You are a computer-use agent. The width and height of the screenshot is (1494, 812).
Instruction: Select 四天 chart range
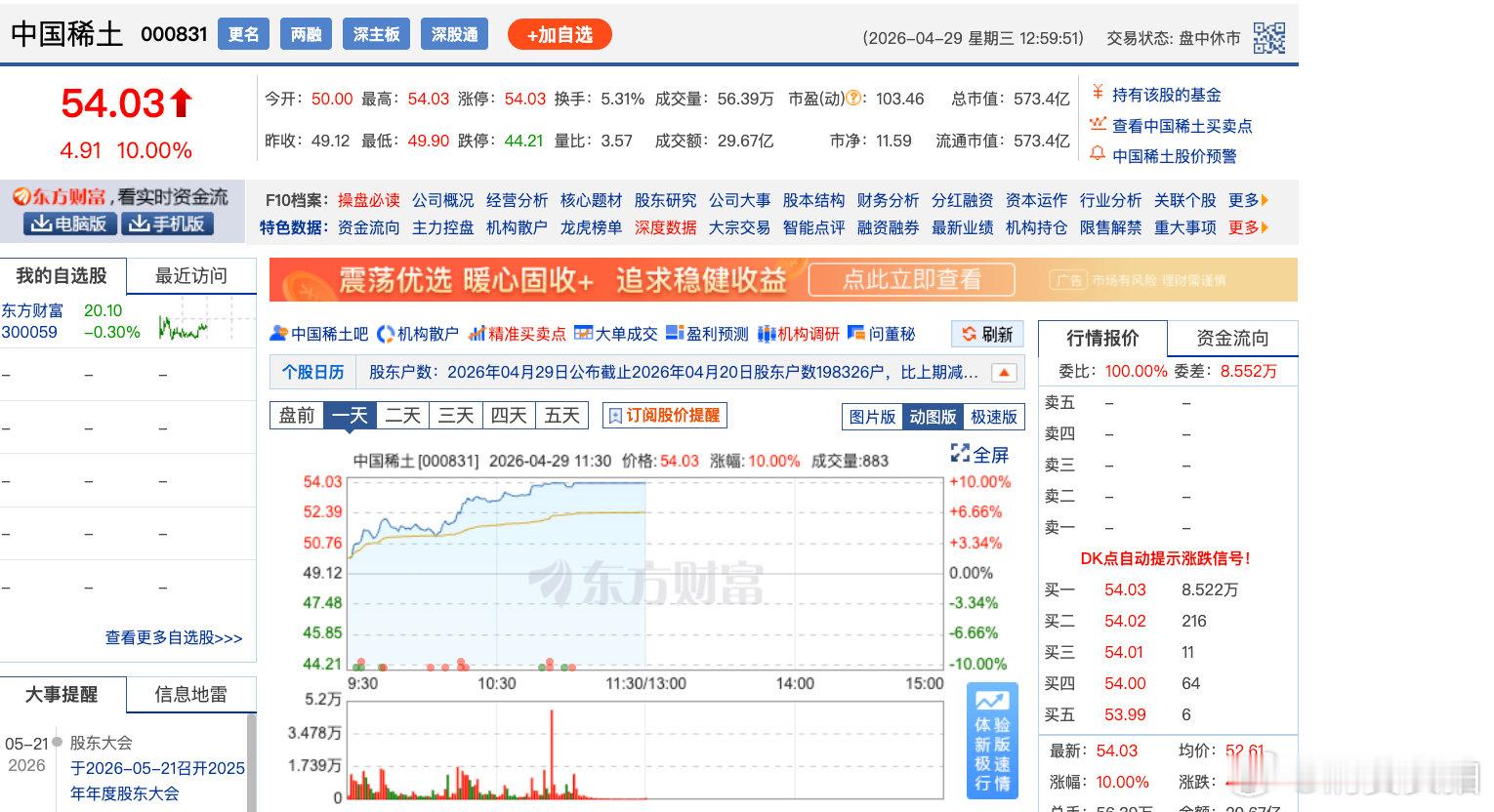coord(508,416)
